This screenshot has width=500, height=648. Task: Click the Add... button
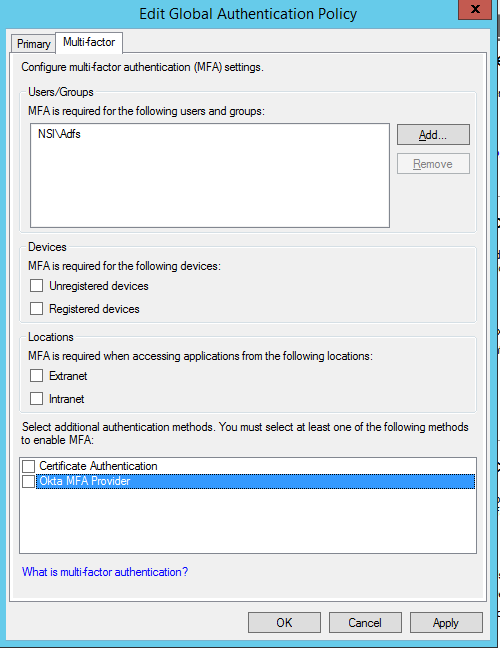(x=433, y=135)
